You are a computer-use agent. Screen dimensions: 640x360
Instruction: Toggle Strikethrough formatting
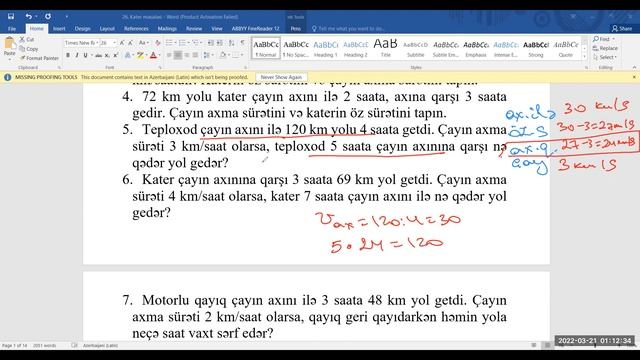pos(98,55)
